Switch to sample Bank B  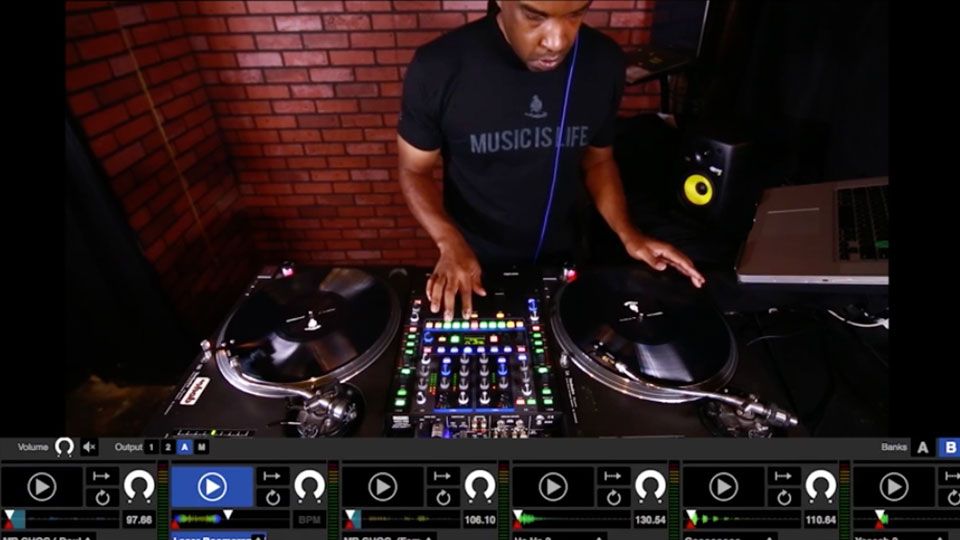(950, 448)
